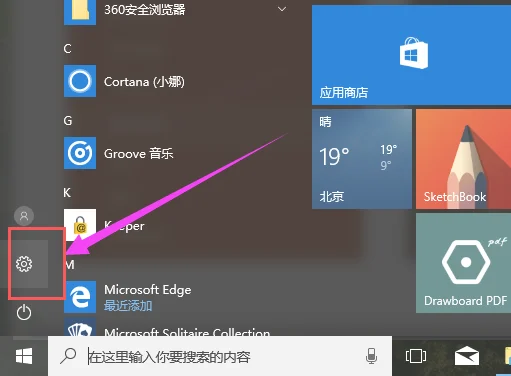
Task: Click the Power button icon
Action: 24,313
